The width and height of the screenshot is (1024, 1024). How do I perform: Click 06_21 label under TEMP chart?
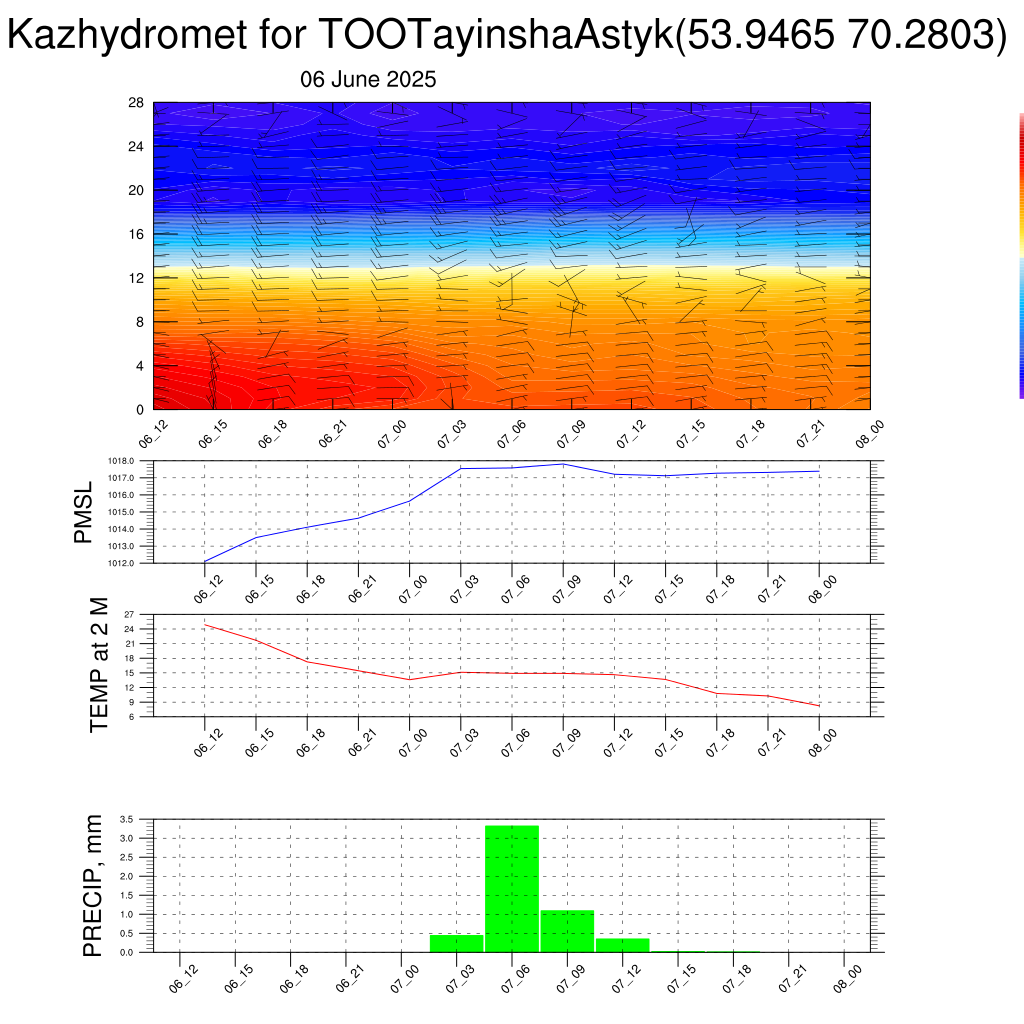click(x=362, y=743)
